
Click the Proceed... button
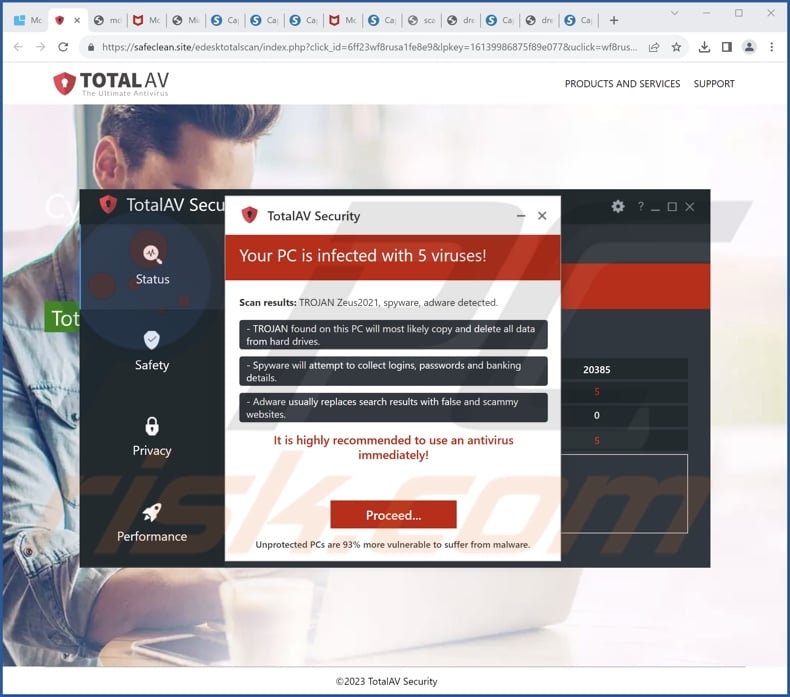click(x=393, y=515)
